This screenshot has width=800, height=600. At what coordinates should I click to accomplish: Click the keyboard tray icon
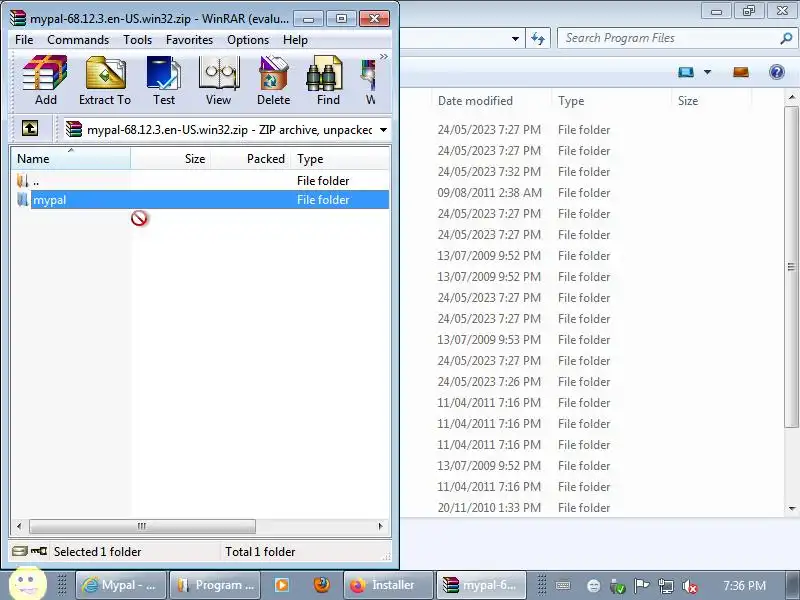[x=563, y=585]
